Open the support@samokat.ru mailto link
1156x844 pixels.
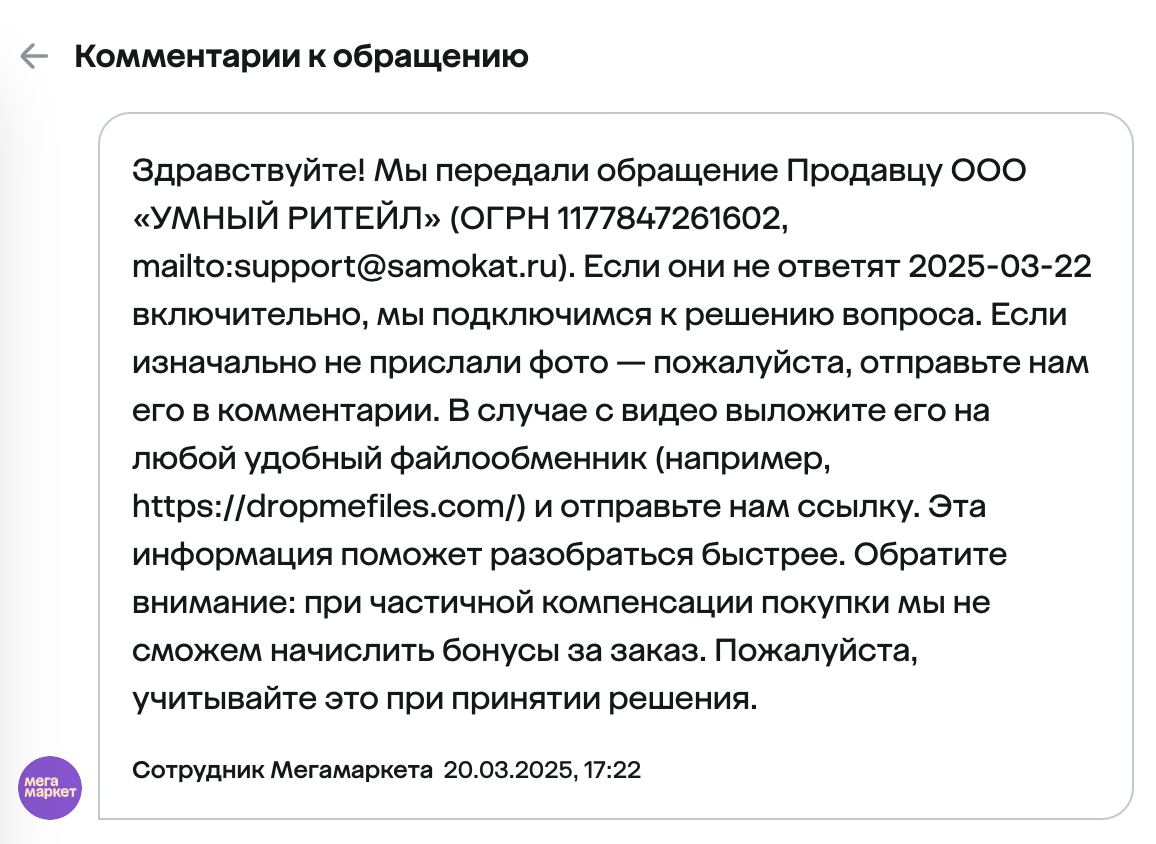350,268
